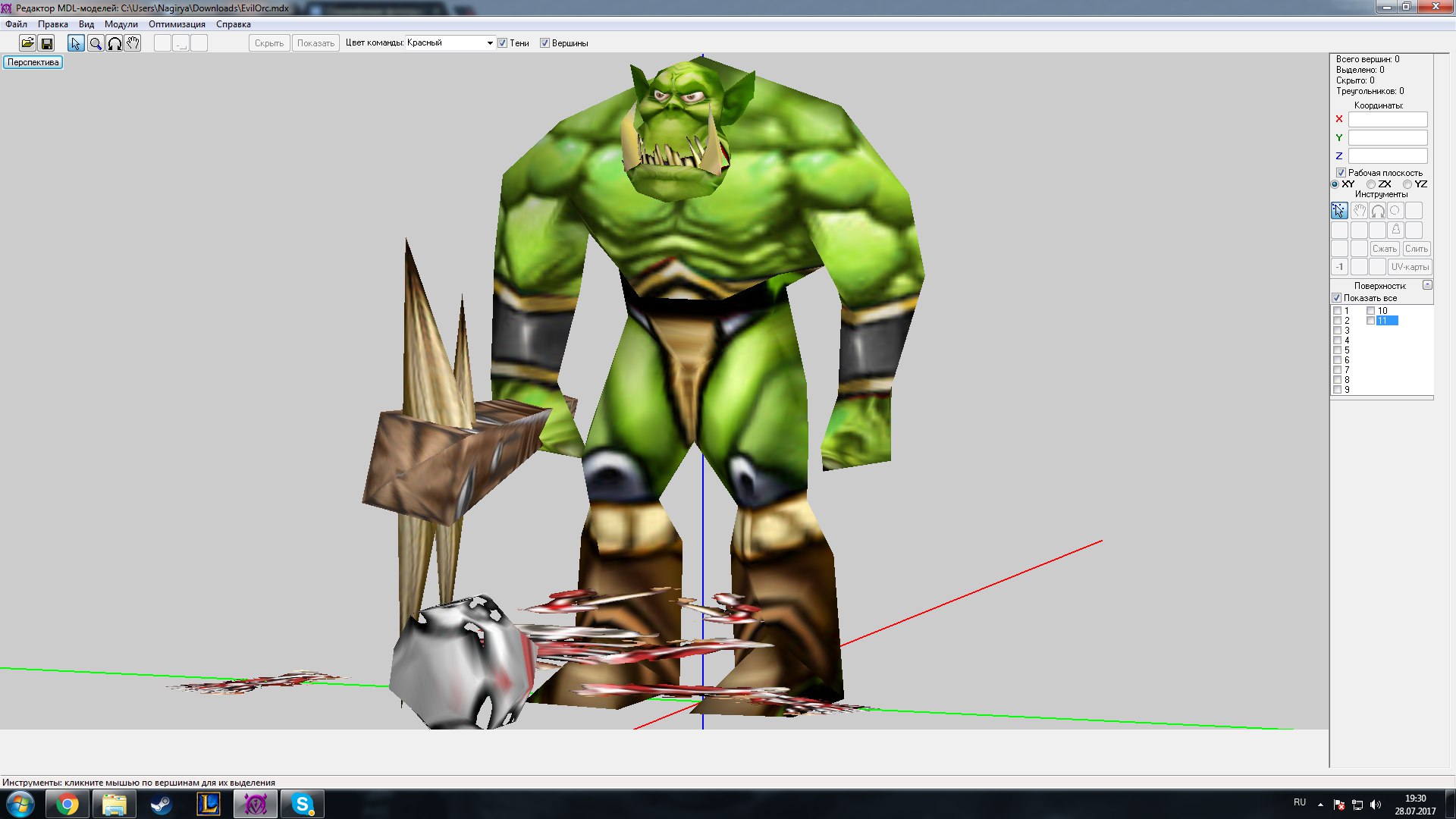Show hidden system tray icons
Image resolution: width=1456 pixels, height=819 pixels.
click(x=1320, y=805)
